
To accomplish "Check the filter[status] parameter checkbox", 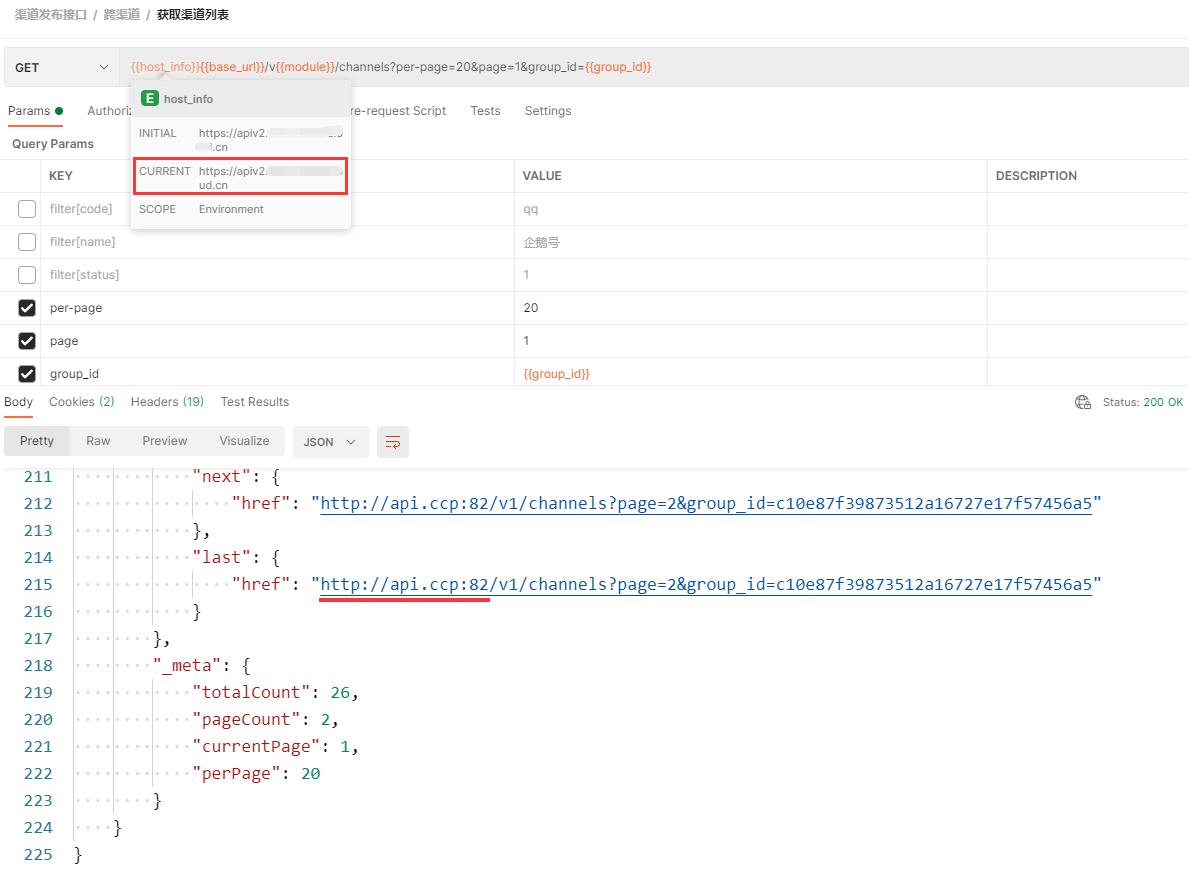I will coord(27,275).
